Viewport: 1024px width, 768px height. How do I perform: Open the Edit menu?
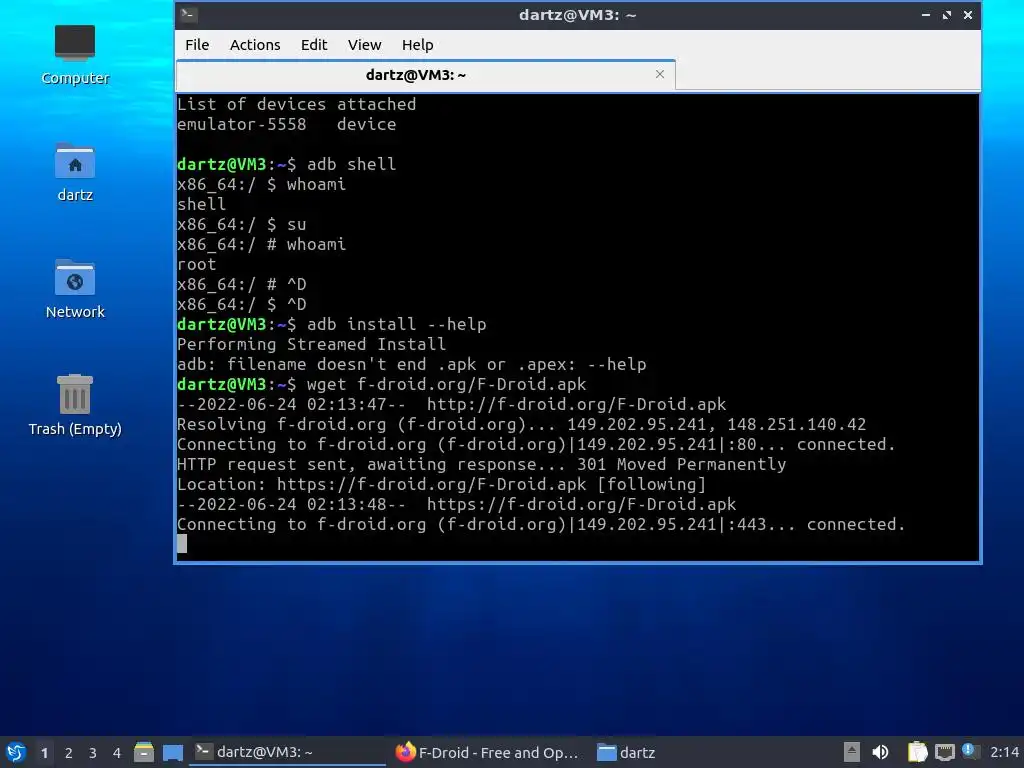point(313,44)
